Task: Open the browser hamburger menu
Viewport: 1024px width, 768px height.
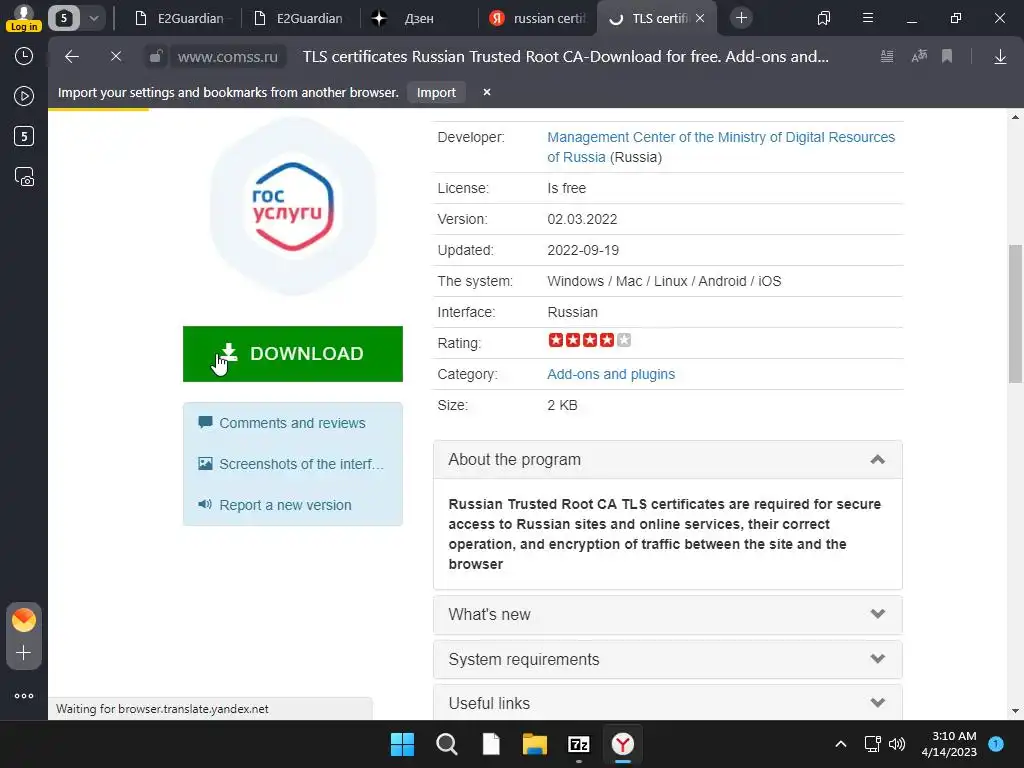Action: click(x=868, y=18)
